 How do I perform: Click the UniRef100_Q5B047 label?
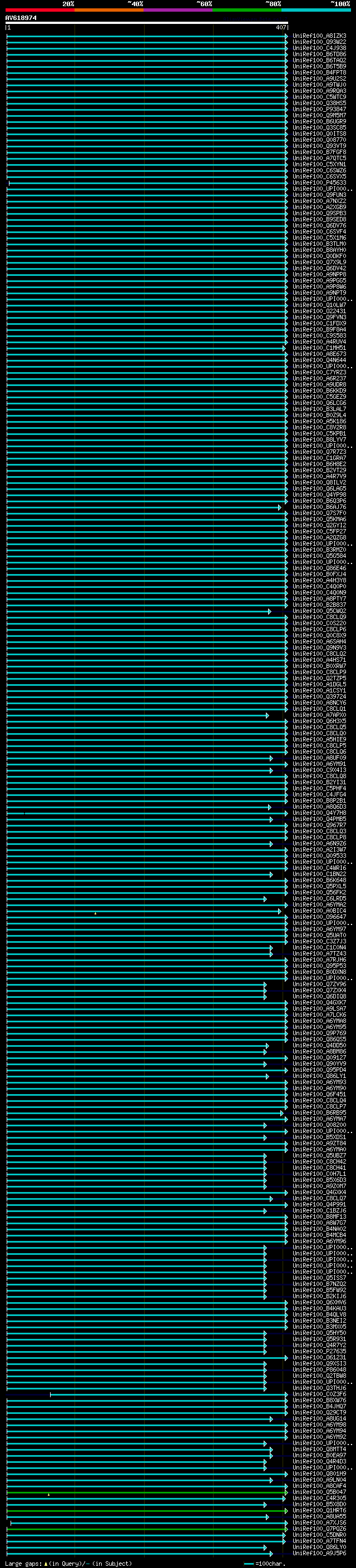319,1492
